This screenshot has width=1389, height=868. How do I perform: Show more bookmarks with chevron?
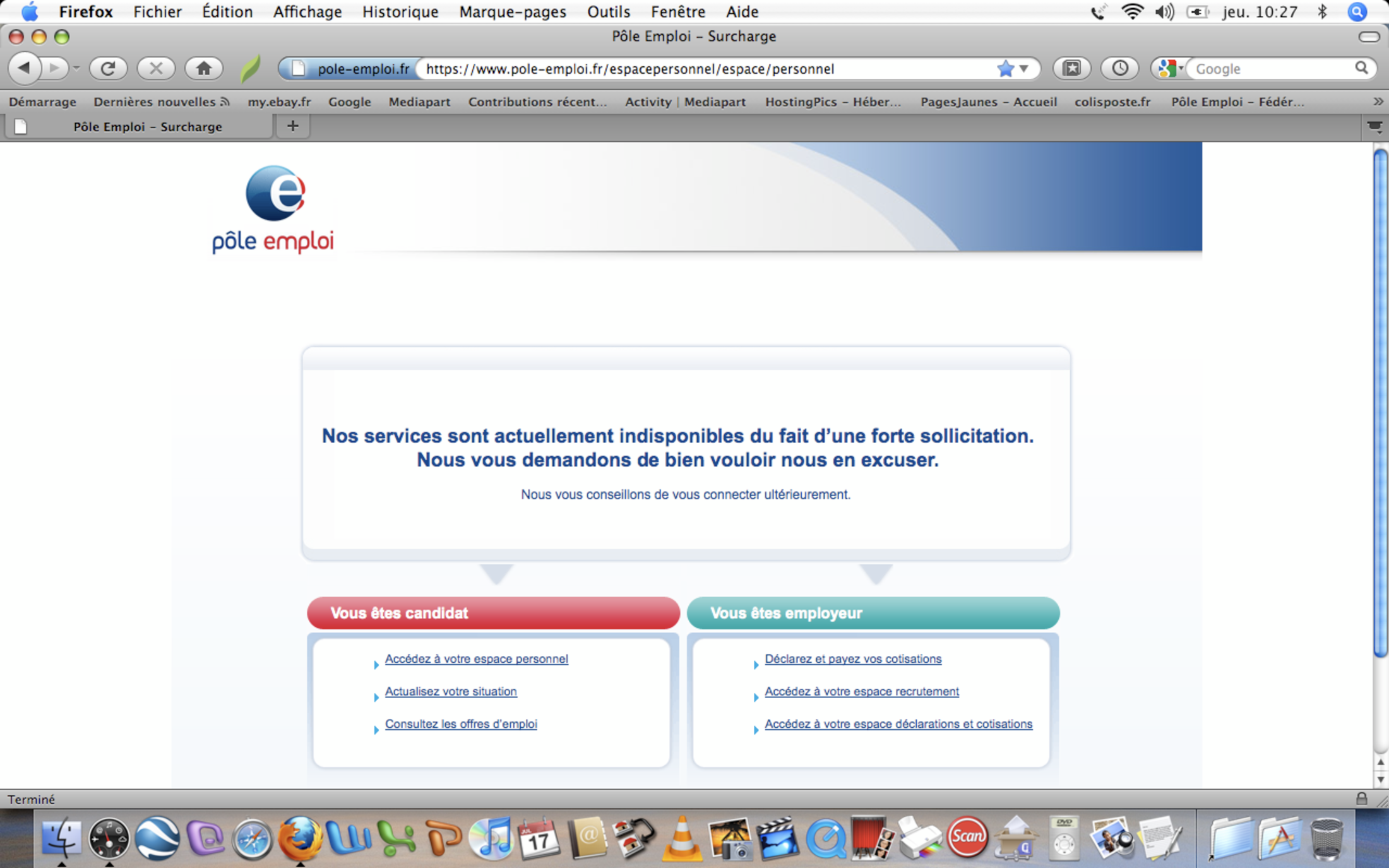pos(1378,102)
